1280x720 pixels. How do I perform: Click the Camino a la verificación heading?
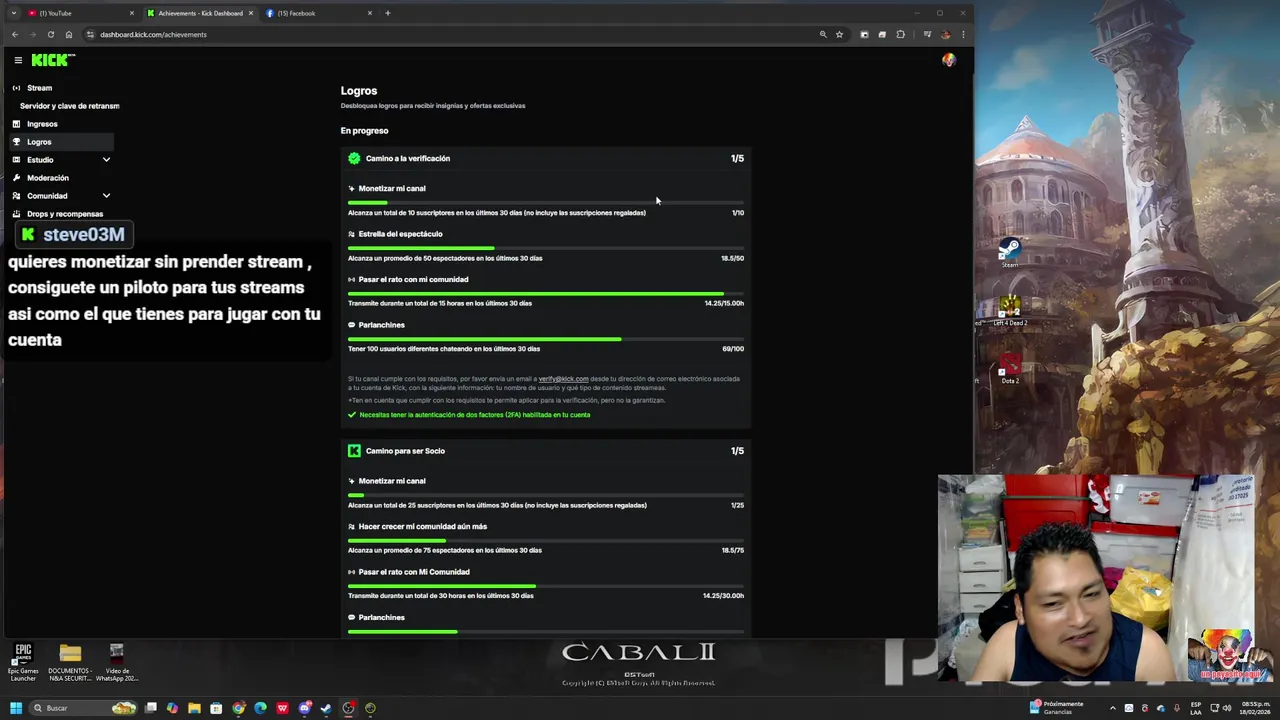[x=408, y=158]
